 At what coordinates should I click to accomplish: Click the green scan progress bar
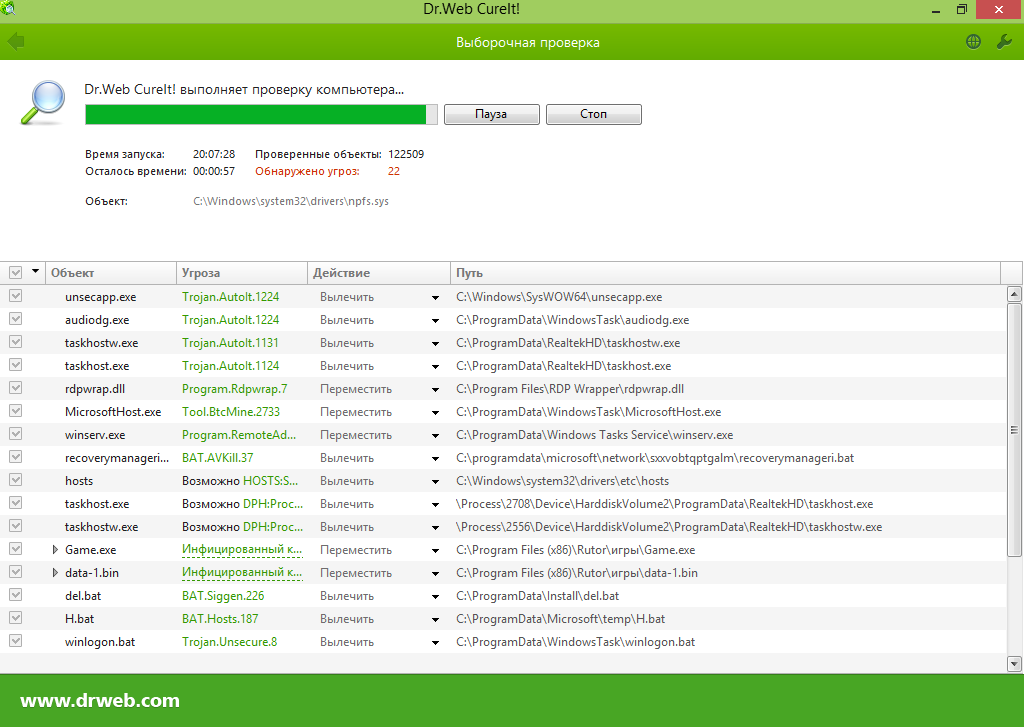click(261, 114)
